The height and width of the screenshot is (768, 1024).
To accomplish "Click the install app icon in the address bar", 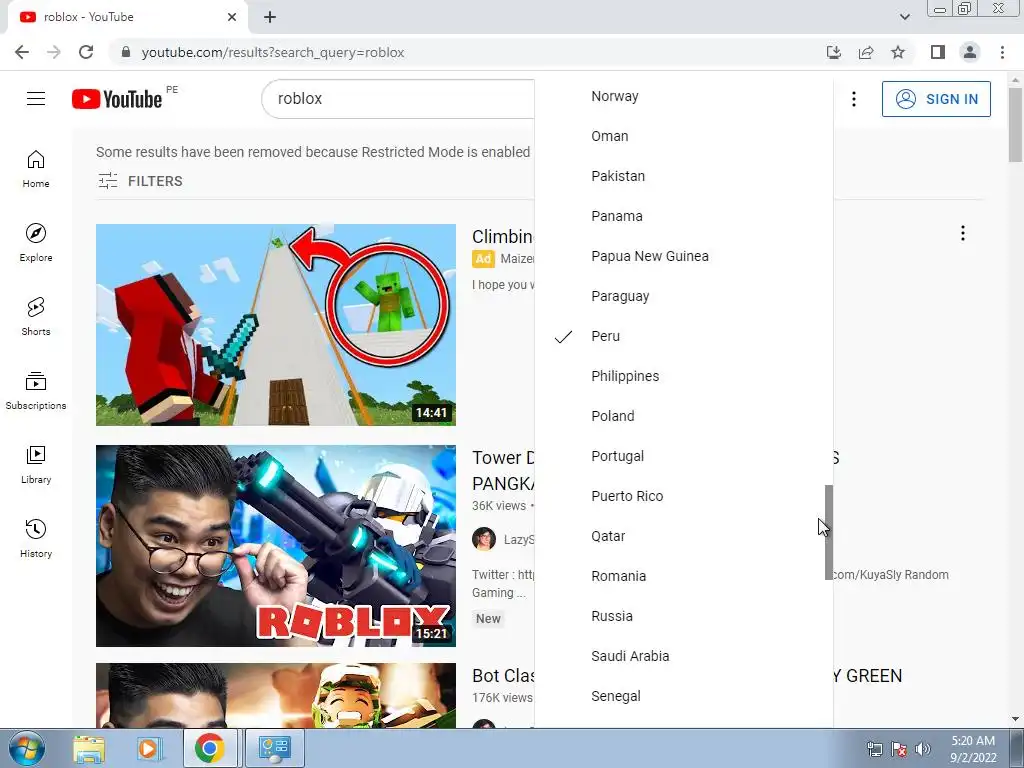I will [x=834, y=52].
